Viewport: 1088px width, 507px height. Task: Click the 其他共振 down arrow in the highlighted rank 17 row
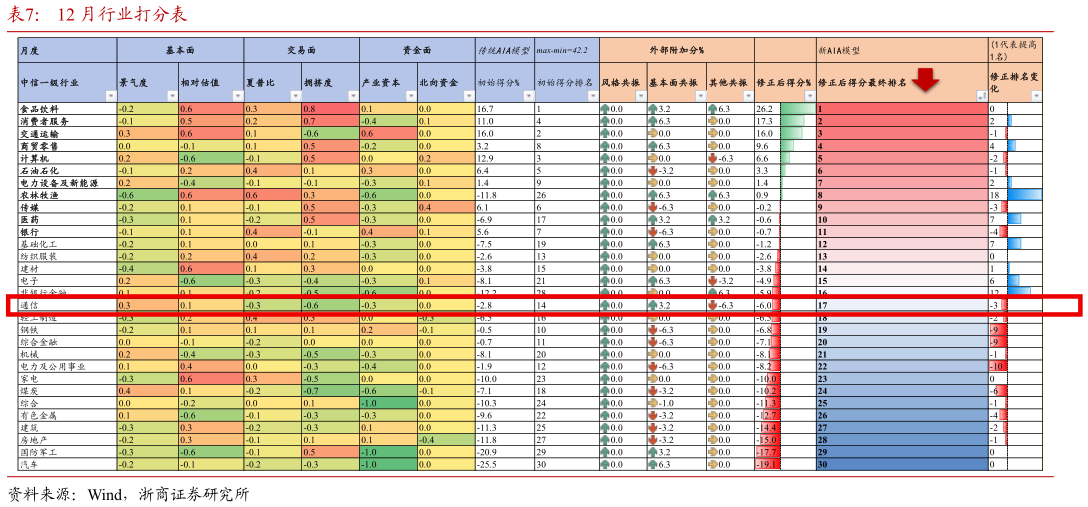(x=713, y=305)
